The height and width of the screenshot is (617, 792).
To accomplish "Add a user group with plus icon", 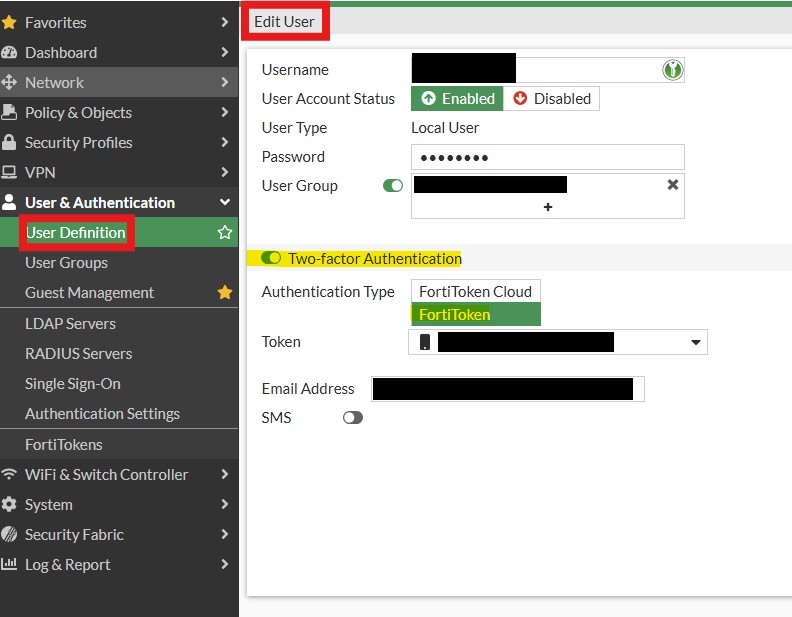I will [x=548, y=207].
